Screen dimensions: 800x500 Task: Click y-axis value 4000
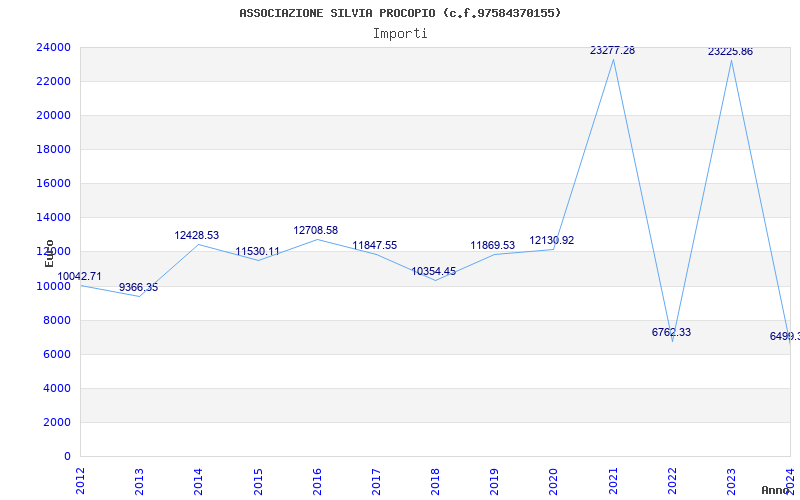(x=56, y=388)
